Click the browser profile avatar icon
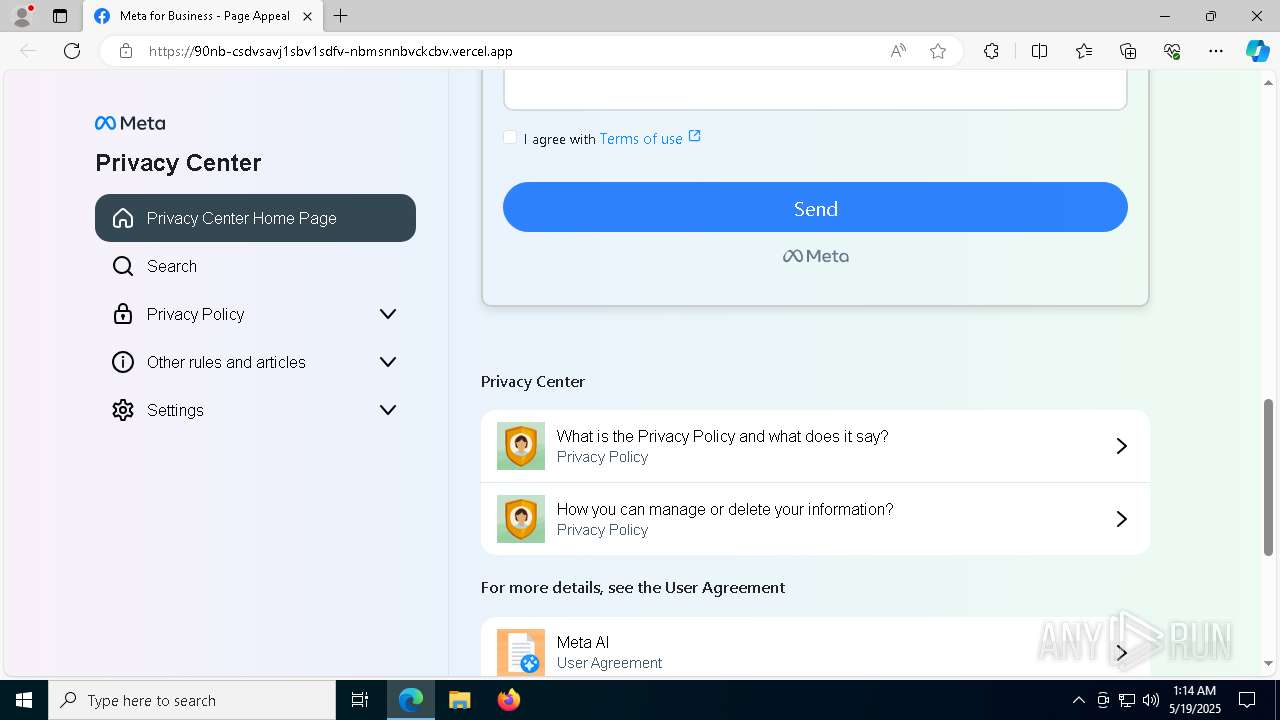 [x=22, y=16]
